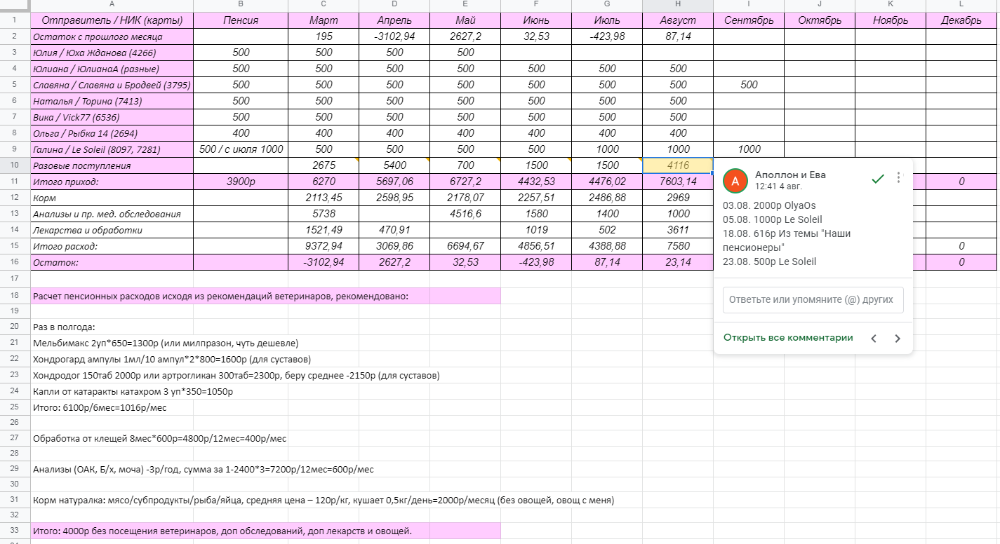Select row 18 header
Viewport: 1000px width, 544px height.
pos(13,296)
